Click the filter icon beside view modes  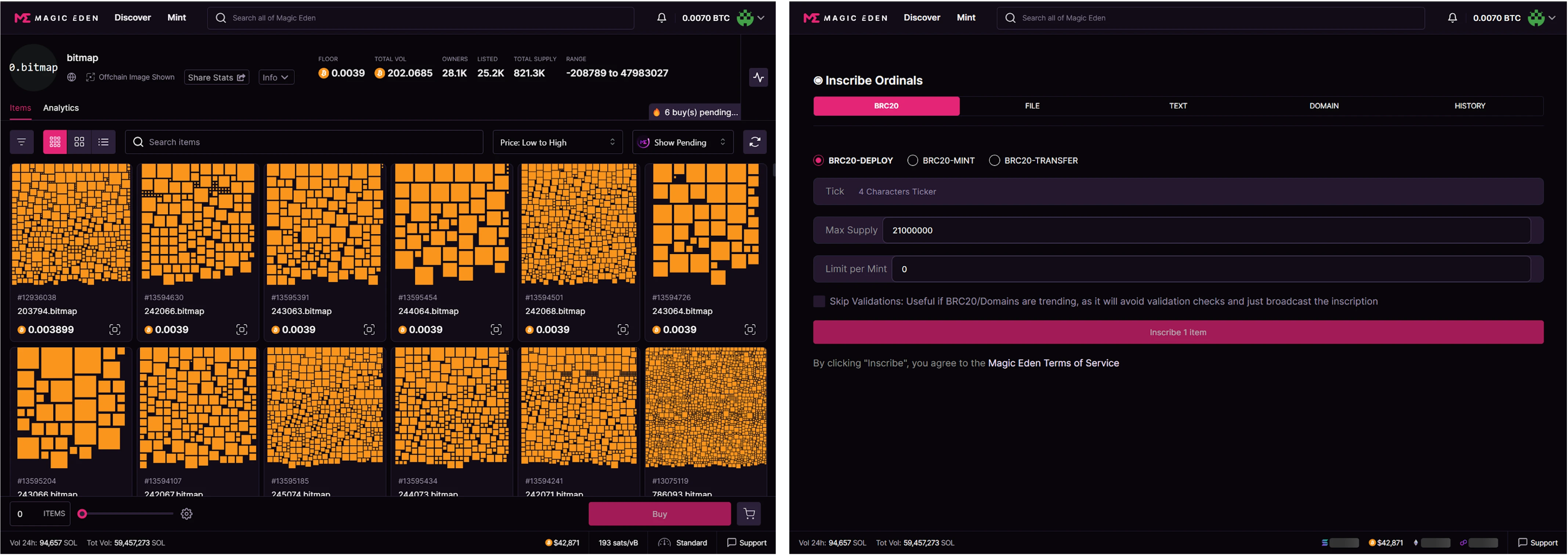21,142
